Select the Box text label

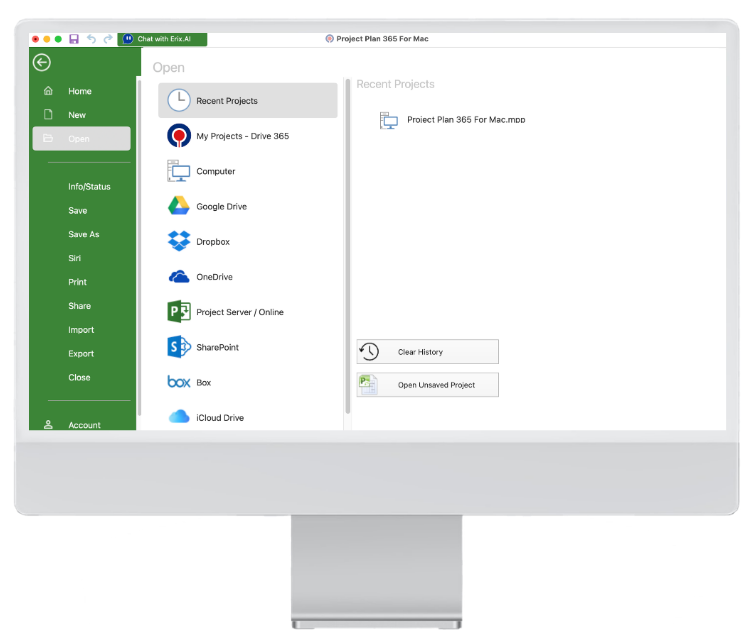tap(203, 382)
